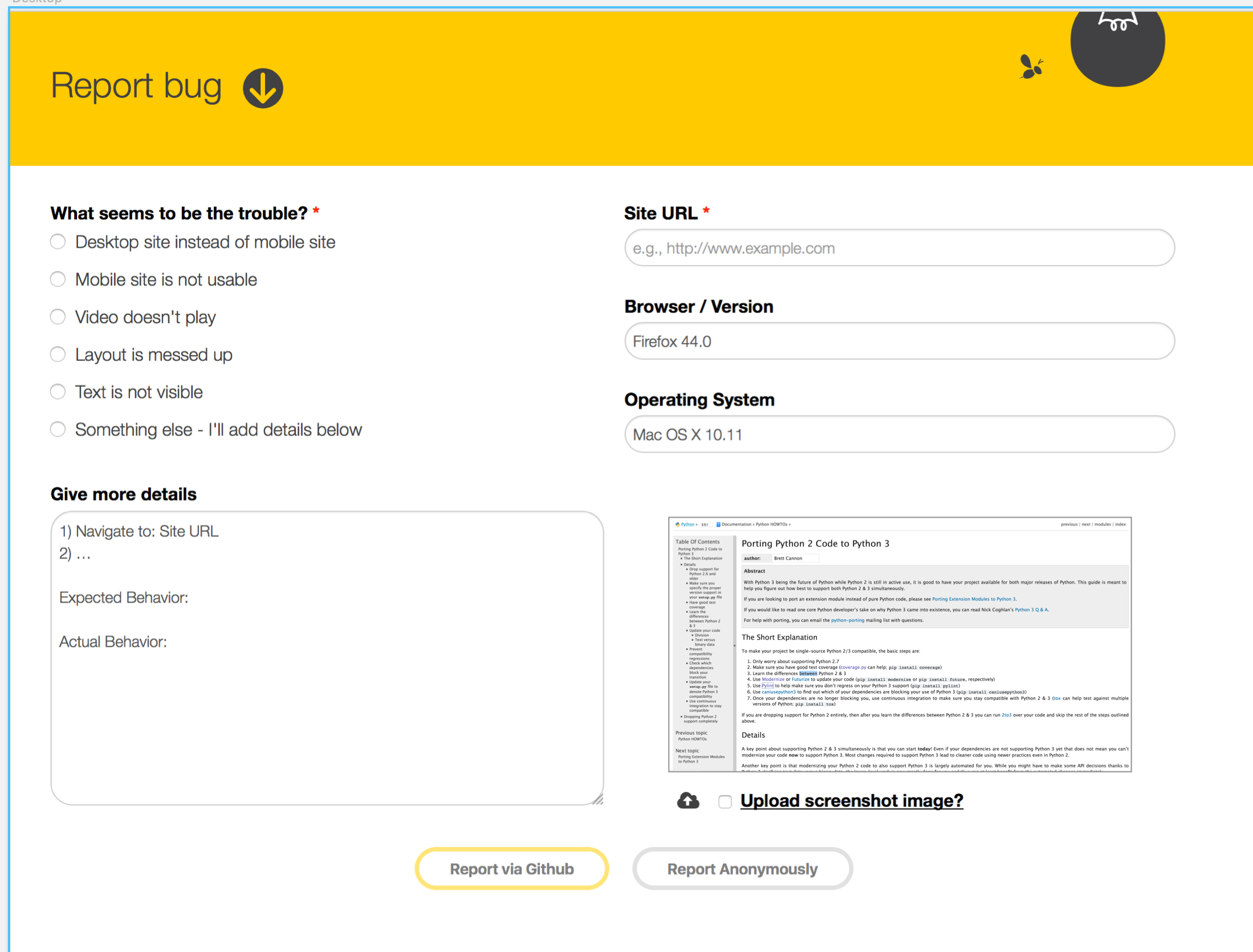Open the 'Upload screenshot image?' link
The image size is (1253, 952).
click(852, 801)
